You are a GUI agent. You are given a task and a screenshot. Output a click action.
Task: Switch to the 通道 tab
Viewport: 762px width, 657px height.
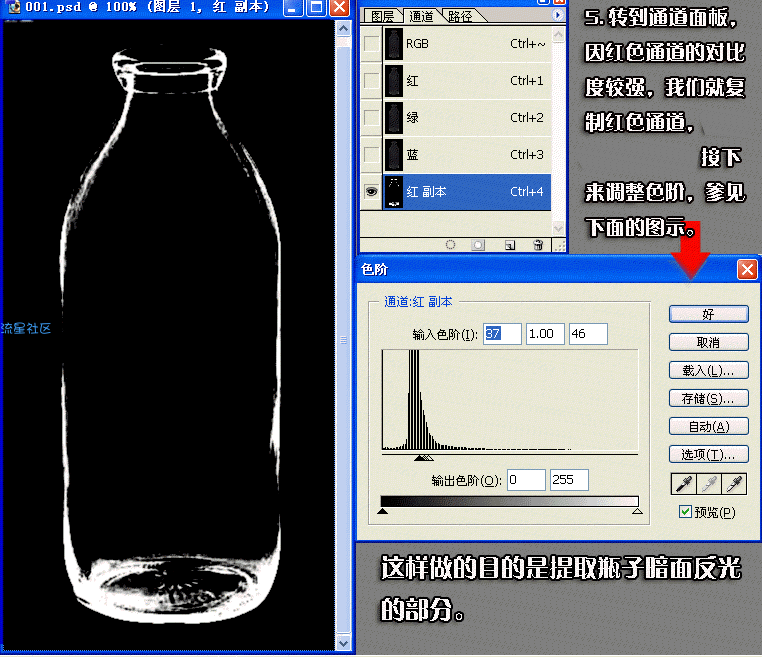point(421,16)
